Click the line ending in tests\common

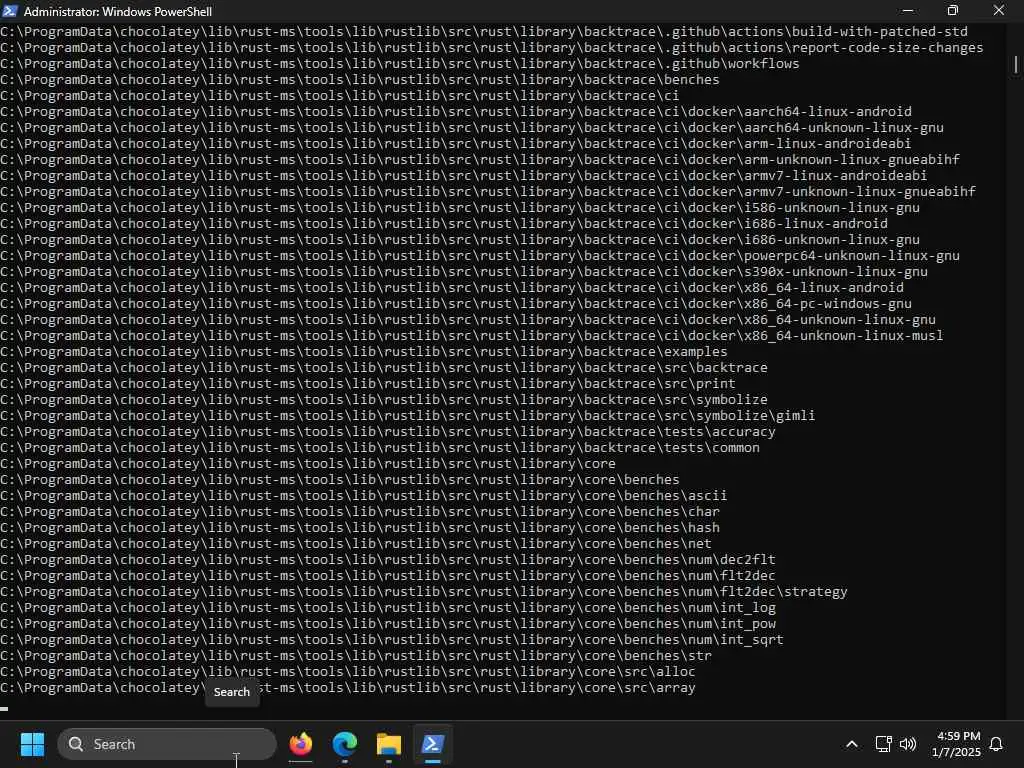(380, 447)
